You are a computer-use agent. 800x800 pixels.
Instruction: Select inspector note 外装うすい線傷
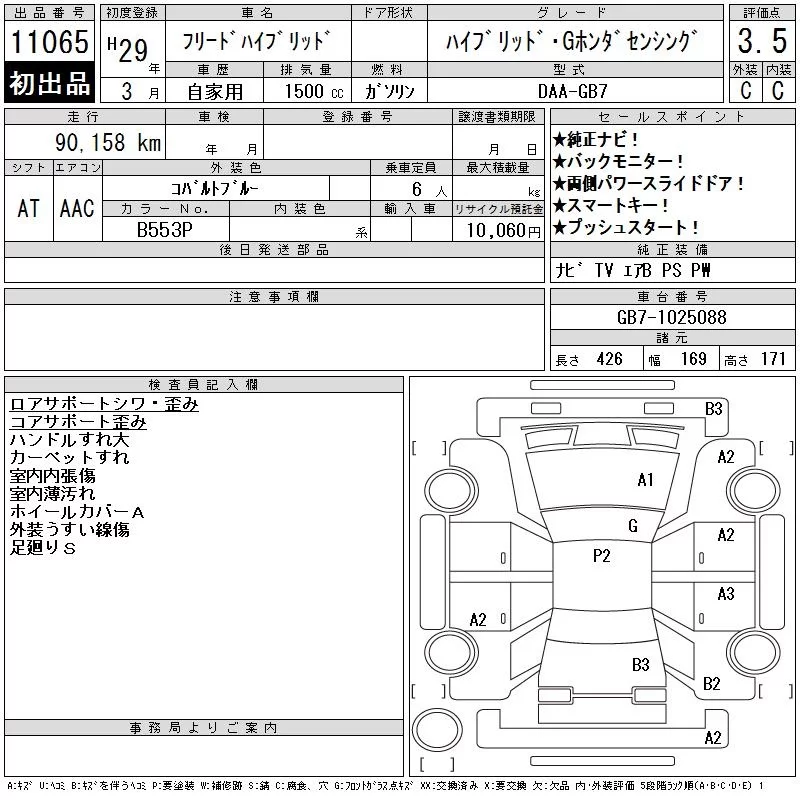tap(69, 530)
